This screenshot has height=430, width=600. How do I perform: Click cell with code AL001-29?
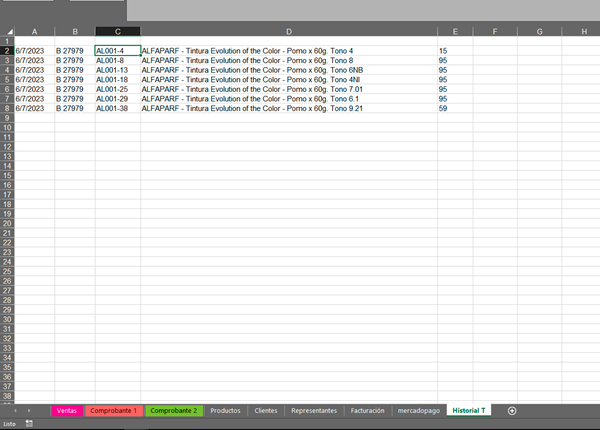pos(118,99)
